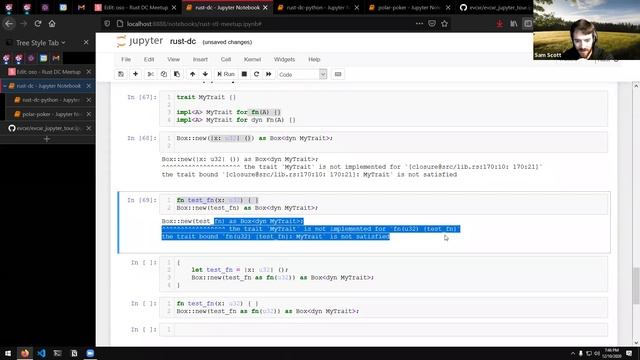Switch to the evcxr GitHub tab

point(496,8)
